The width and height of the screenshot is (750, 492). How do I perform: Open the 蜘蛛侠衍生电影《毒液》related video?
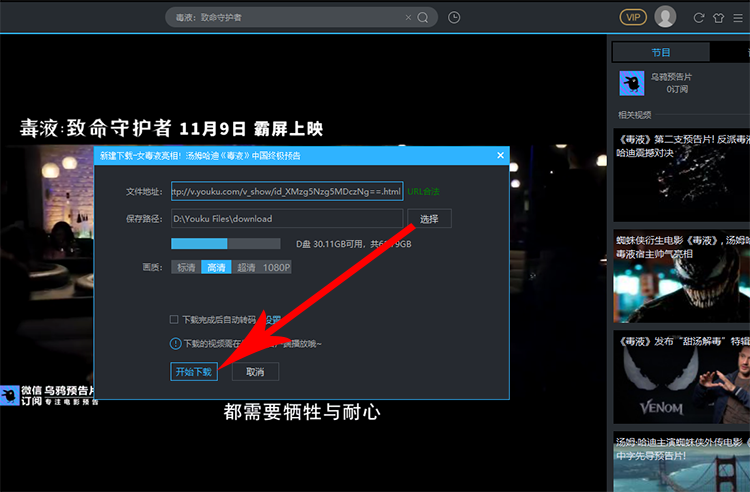coord(682,276)
